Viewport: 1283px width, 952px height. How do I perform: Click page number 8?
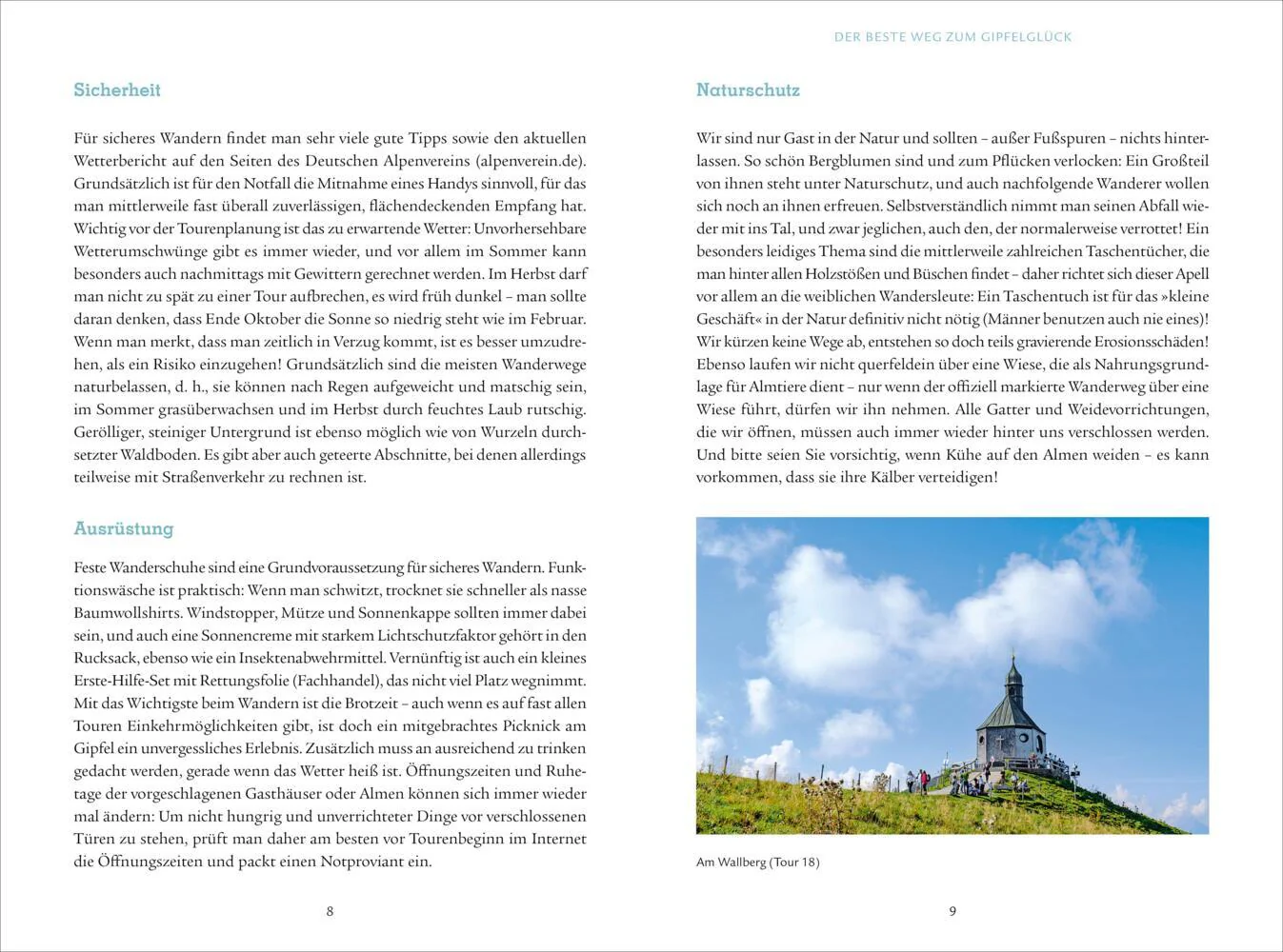click(330, 911)
